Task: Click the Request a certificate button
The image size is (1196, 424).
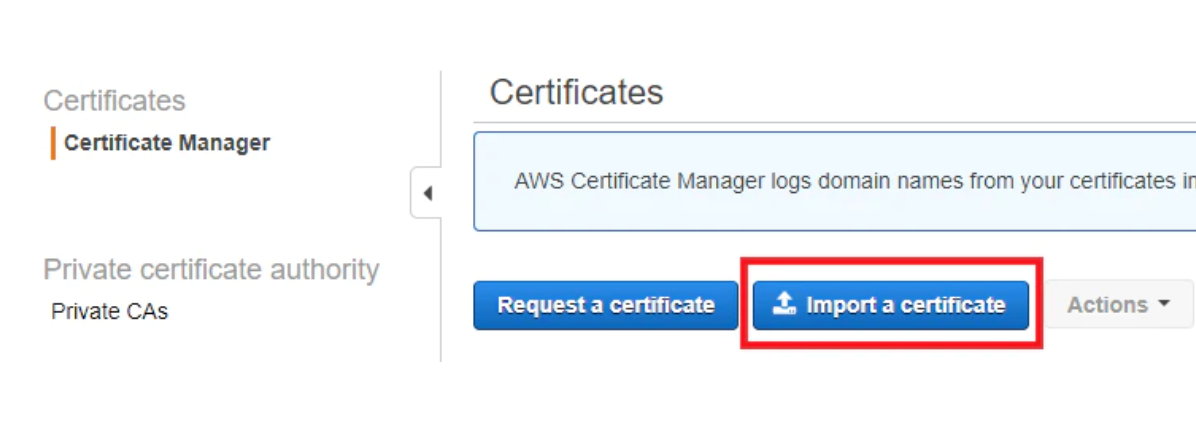Action: tap(606, 305)
